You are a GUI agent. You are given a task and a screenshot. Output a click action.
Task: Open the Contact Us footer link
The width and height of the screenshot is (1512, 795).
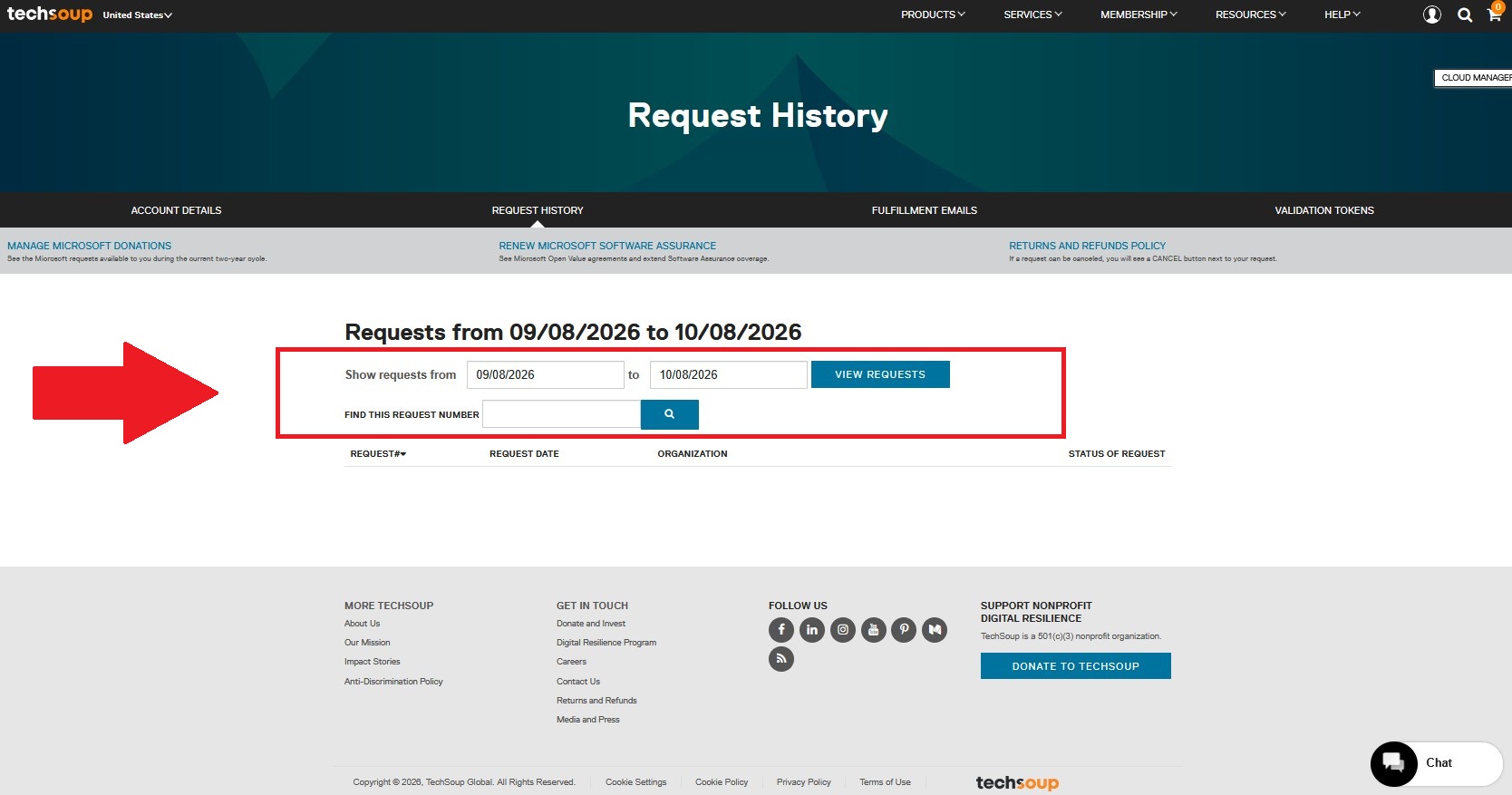(x=578, y=682)
